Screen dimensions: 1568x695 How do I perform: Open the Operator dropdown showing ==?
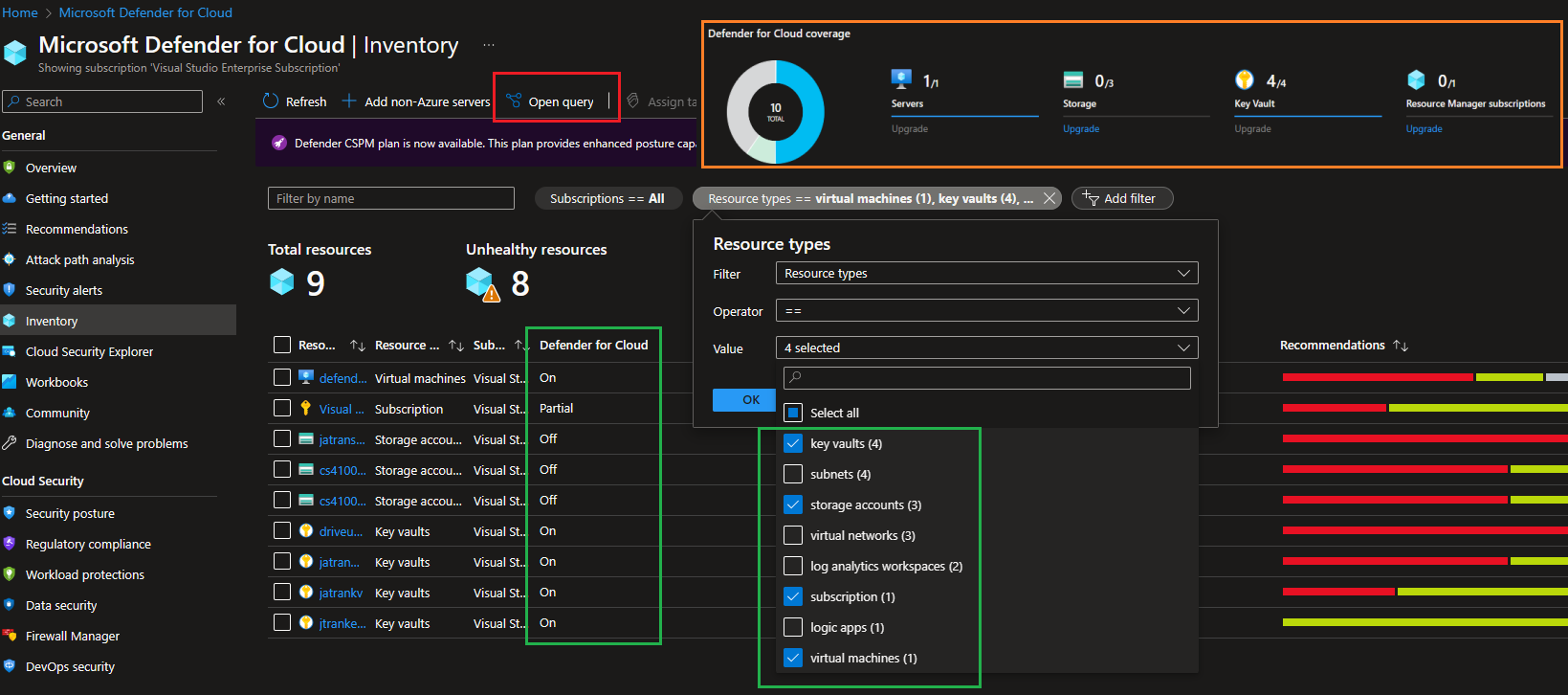point(986,310)
